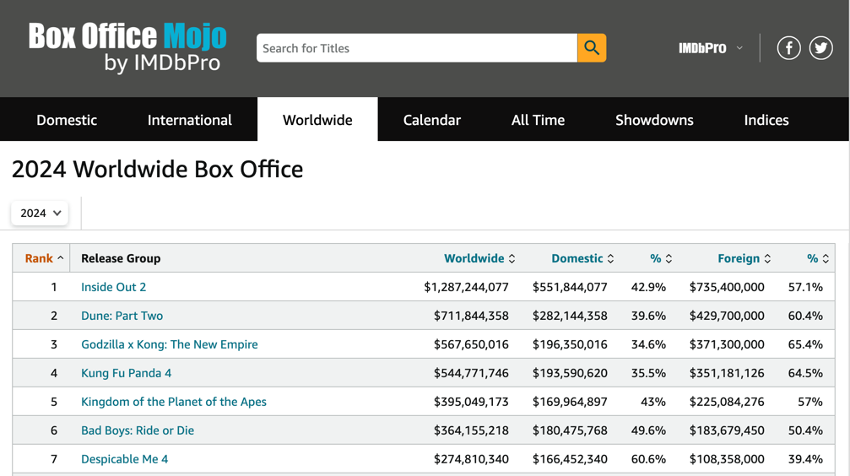
Task: Select the 42.9% domestic share cell
Action: [648, 287]
